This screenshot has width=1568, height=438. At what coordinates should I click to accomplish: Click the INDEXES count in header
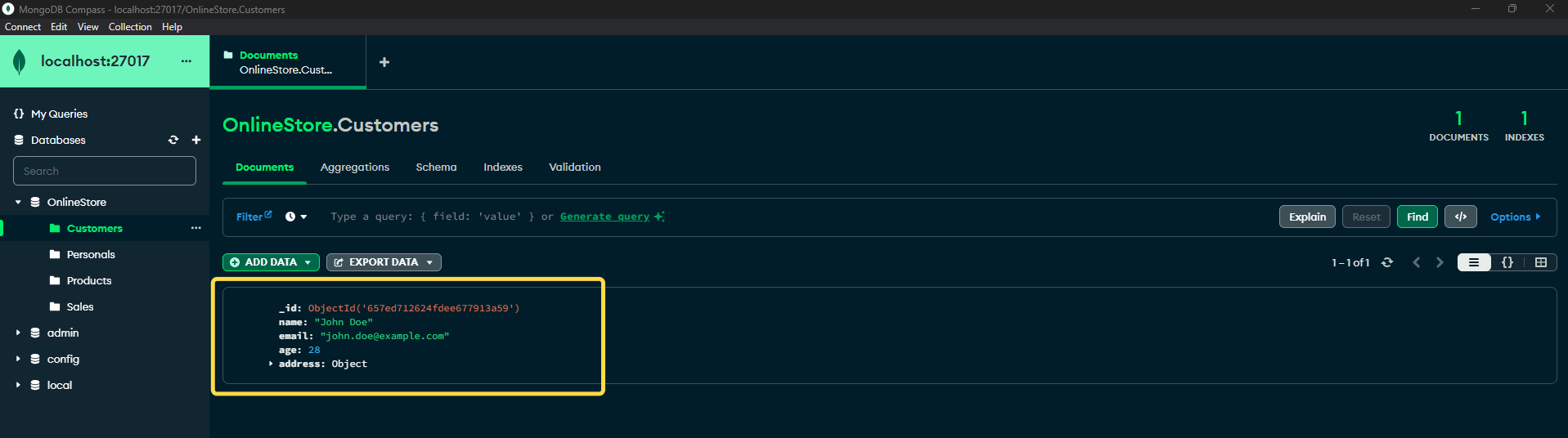coord(1524,126)
